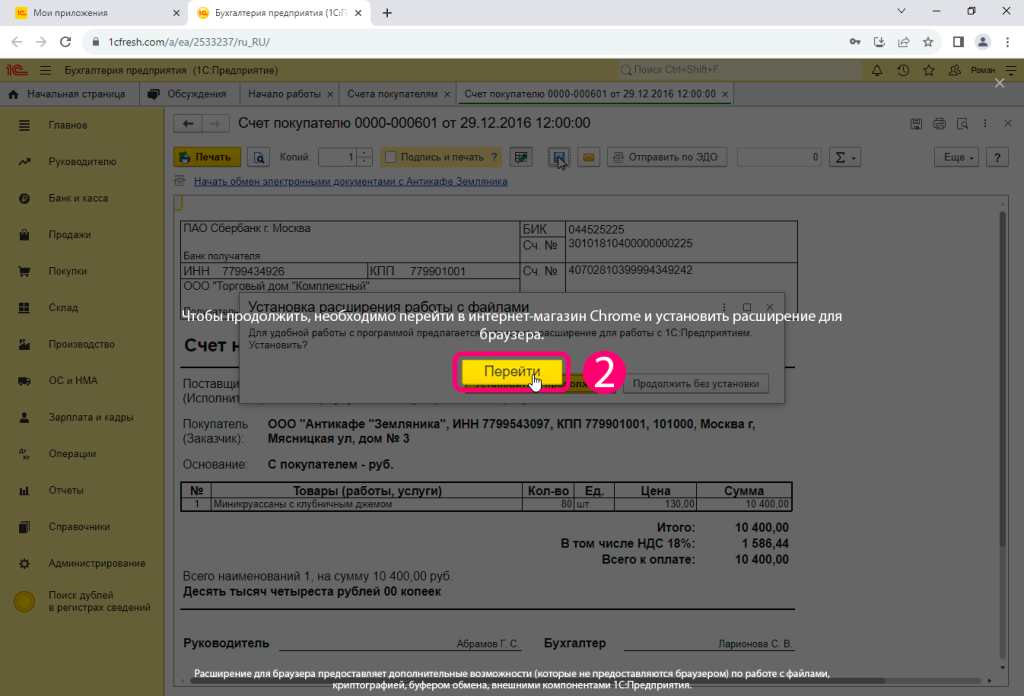
Task: Click the Миникруассаны с клубничным джемом cell
Action: [x=367, y=505]
